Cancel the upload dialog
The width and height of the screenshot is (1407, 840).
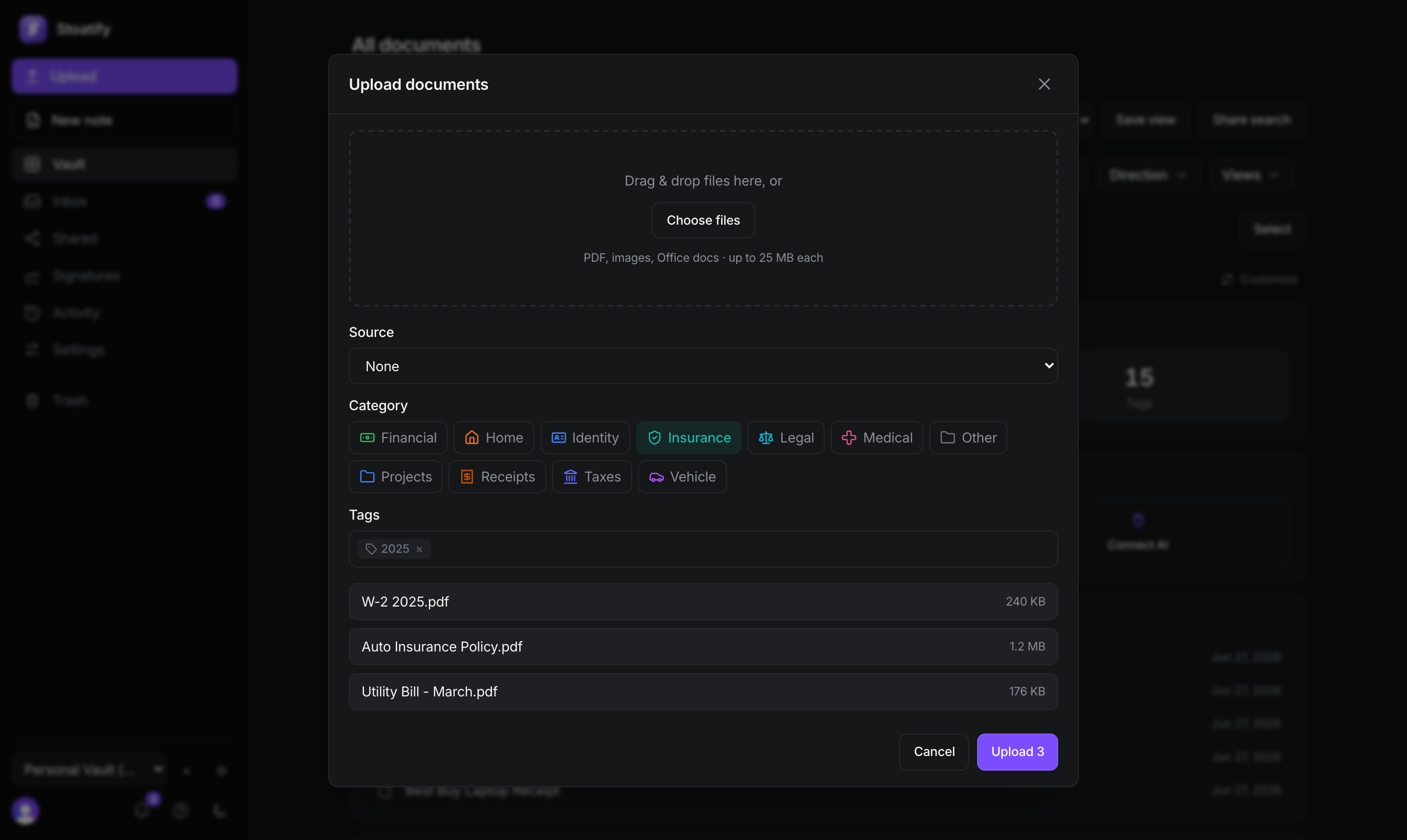(934, 752)
